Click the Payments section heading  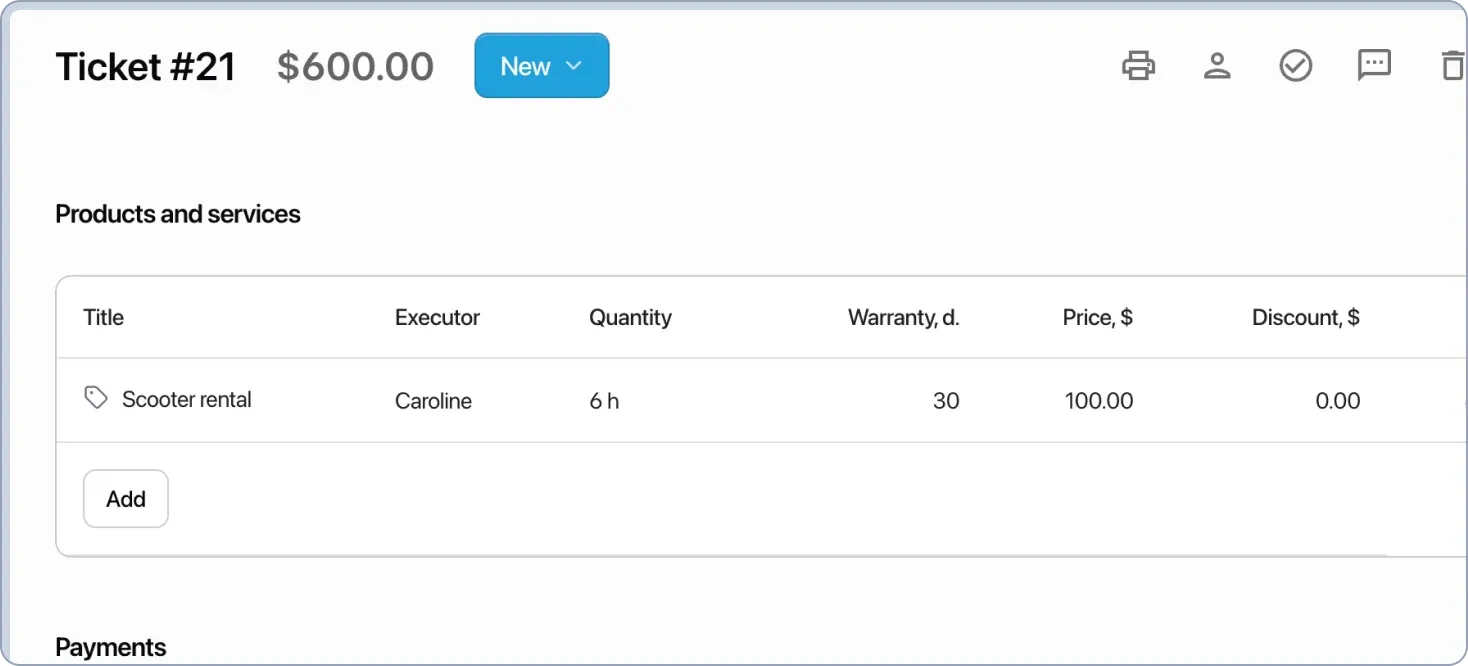pos(110,646)
